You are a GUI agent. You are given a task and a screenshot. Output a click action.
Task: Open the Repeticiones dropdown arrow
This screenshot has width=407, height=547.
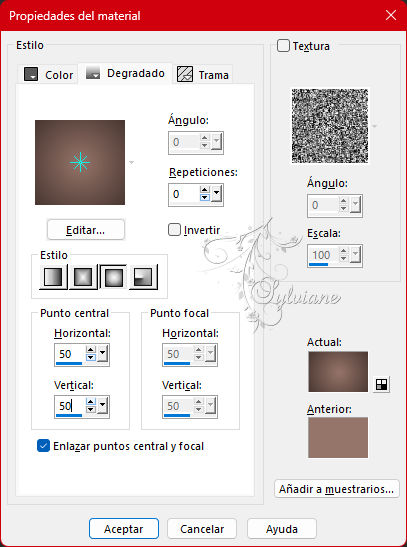tap(217, 194)
